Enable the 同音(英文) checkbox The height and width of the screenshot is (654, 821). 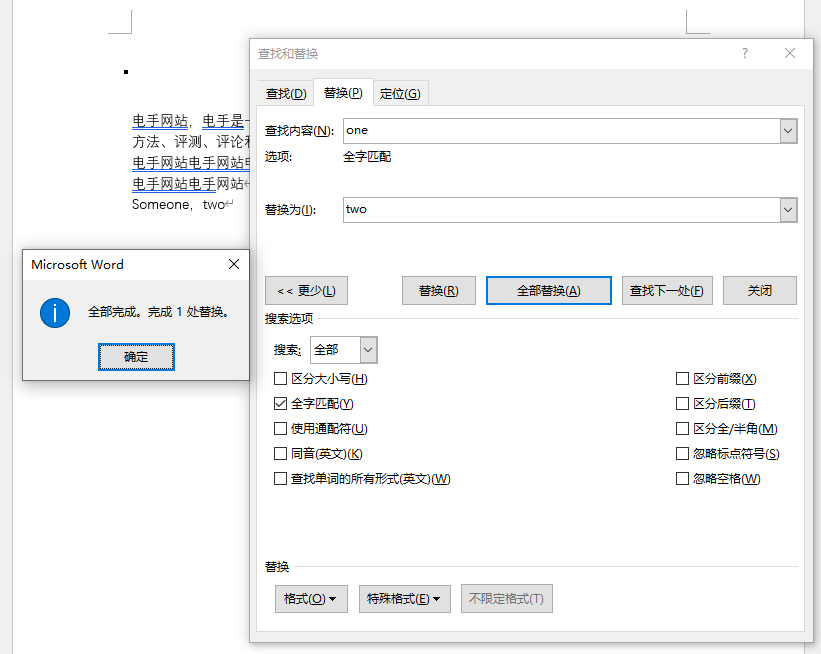point(280,455)
